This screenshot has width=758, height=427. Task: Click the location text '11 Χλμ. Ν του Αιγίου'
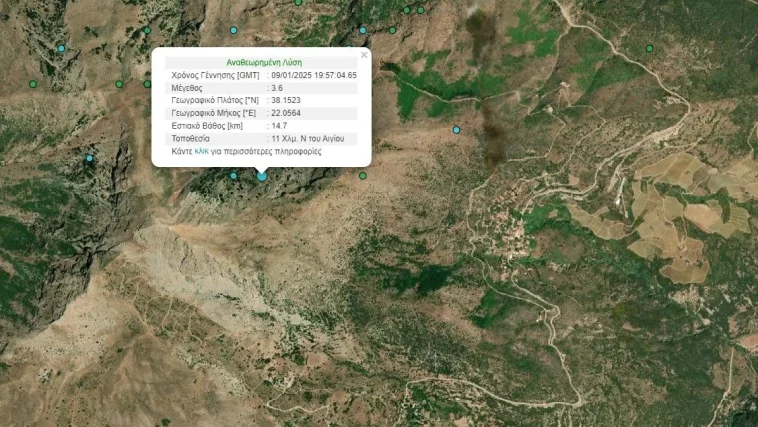click(x=308, y=139)
